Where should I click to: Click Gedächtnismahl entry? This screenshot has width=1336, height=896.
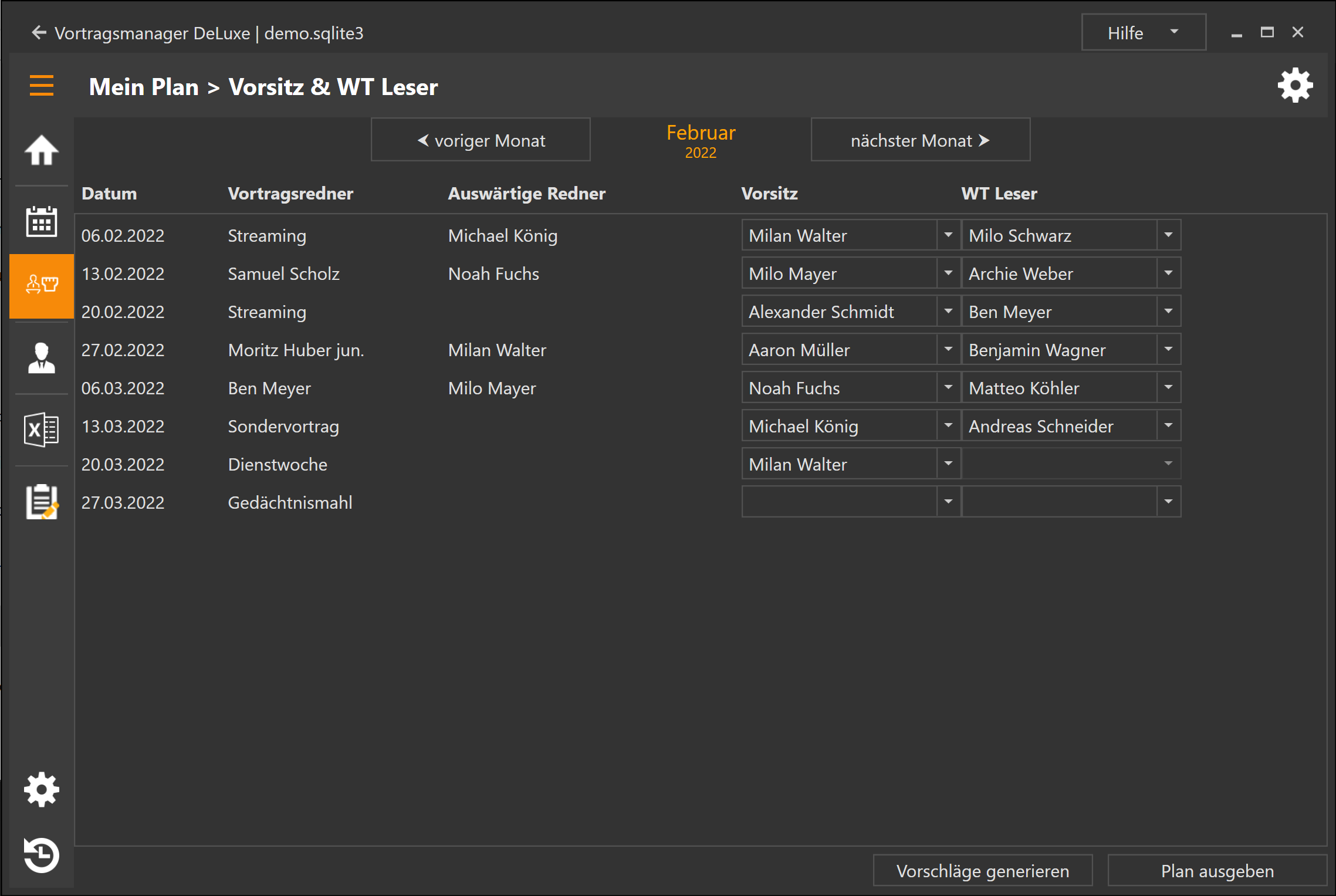coord(290,503)
